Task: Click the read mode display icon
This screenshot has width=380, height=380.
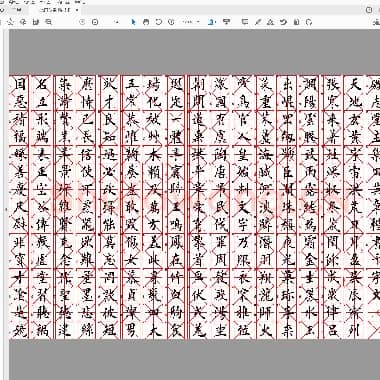Action: click(227, 22)
